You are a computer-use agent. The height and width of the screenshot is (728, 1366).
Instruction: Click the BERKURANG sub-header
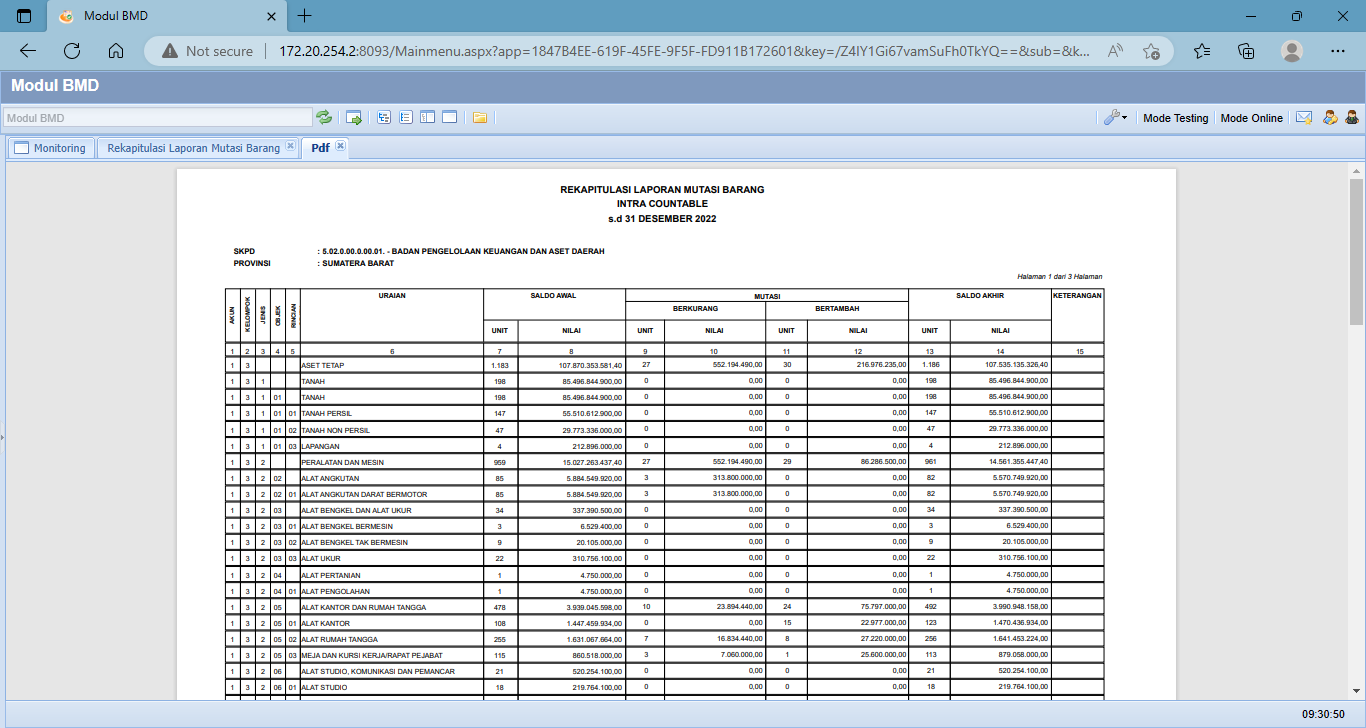(695, 309)
